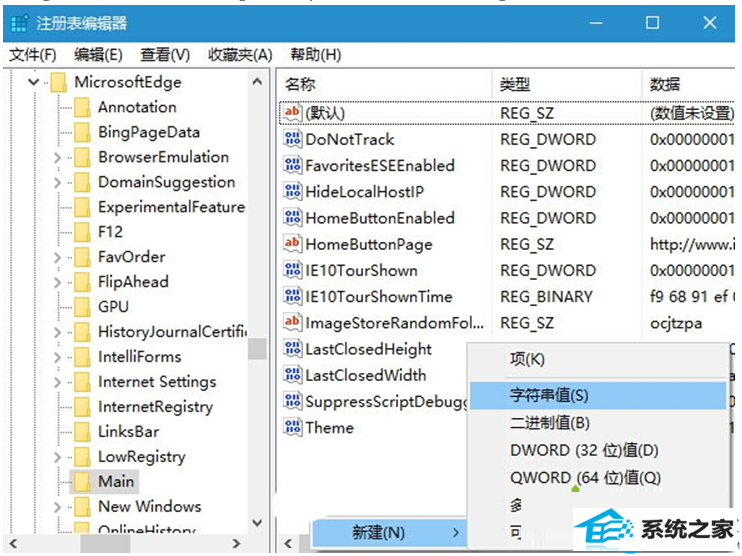Screen dimensions: 742x556
Task: Click the DWORD icon next to FavoritesESEEnabled
Action: 292,165
